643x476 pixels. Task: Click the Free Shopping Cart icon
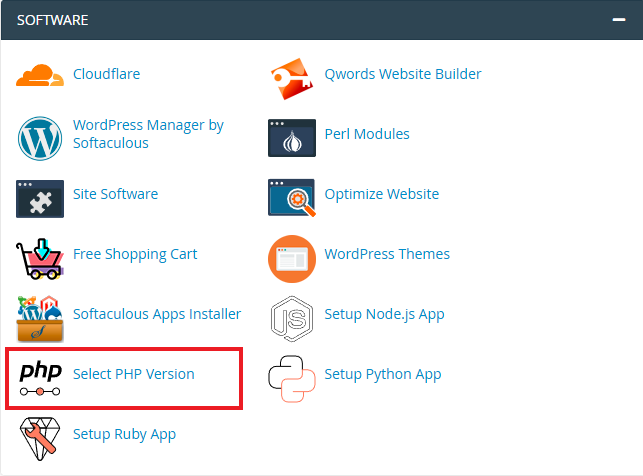40,256
